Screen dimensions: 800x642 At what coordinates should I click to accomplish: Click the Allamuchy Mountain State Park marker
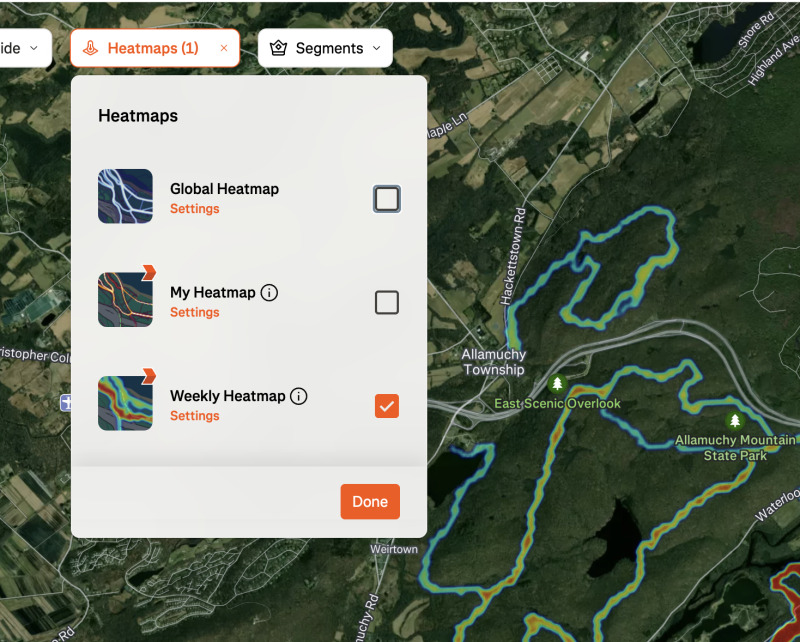click(x=735, y=421)
